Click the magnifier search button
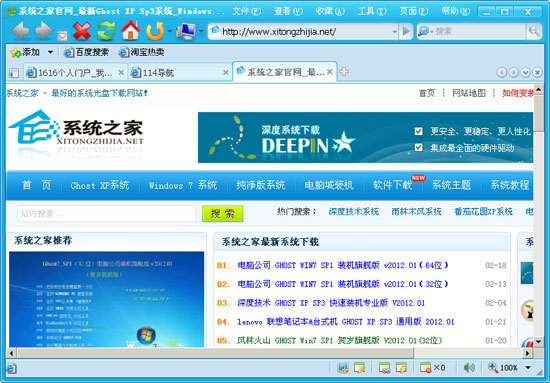This screenshot has height=383, width=550. [534, 31]
